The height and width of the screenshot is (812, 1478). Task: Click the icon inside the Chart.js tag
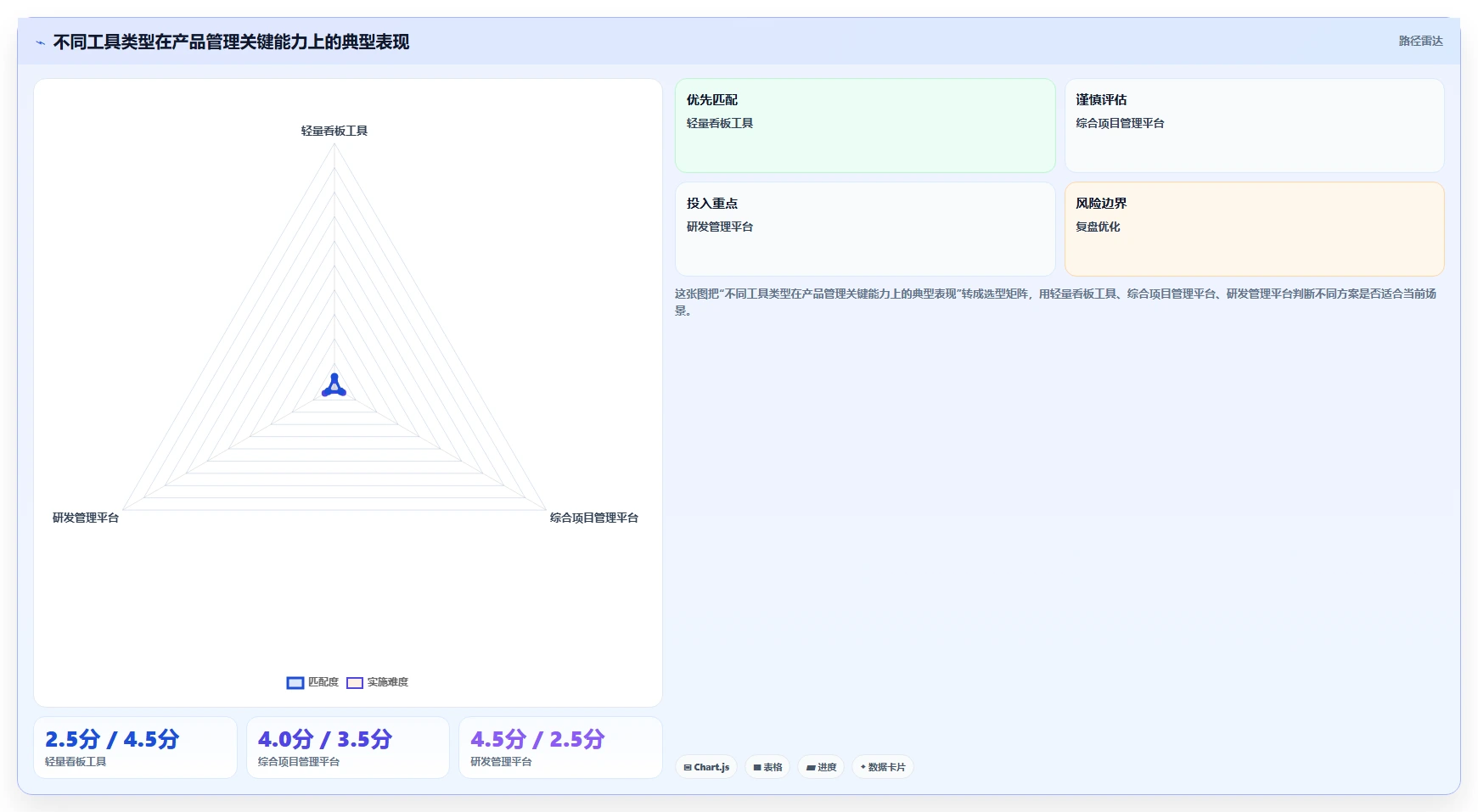688,767
